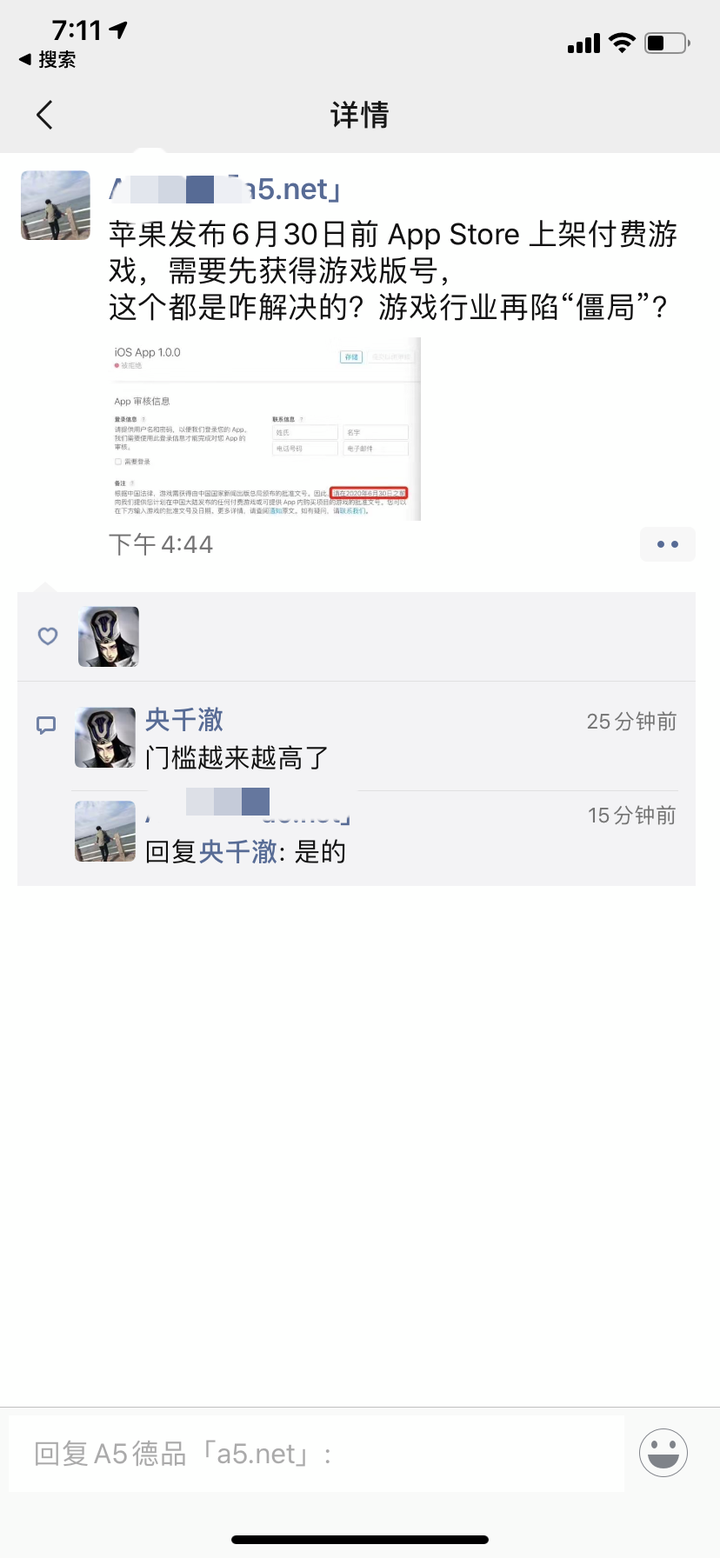Select the comment 门槛越来越高了
This screenshot has width=720, height=1558.
coord(237,757)
